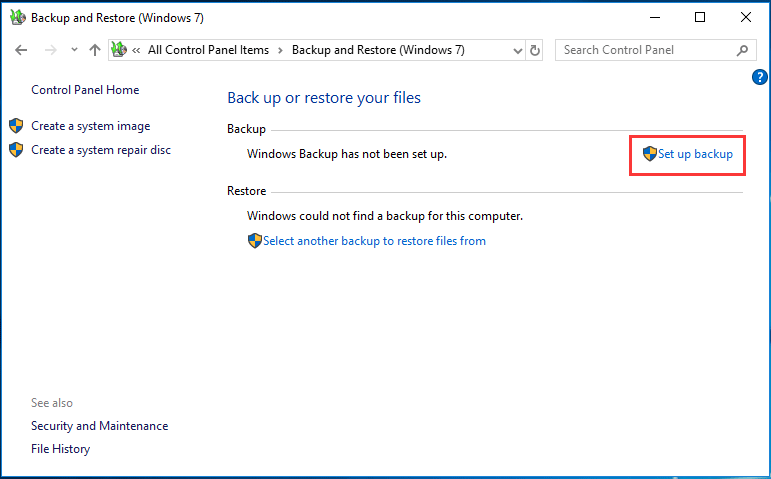
Task: Open Security and Maintenance link
Action: click(x=99, y=426)
